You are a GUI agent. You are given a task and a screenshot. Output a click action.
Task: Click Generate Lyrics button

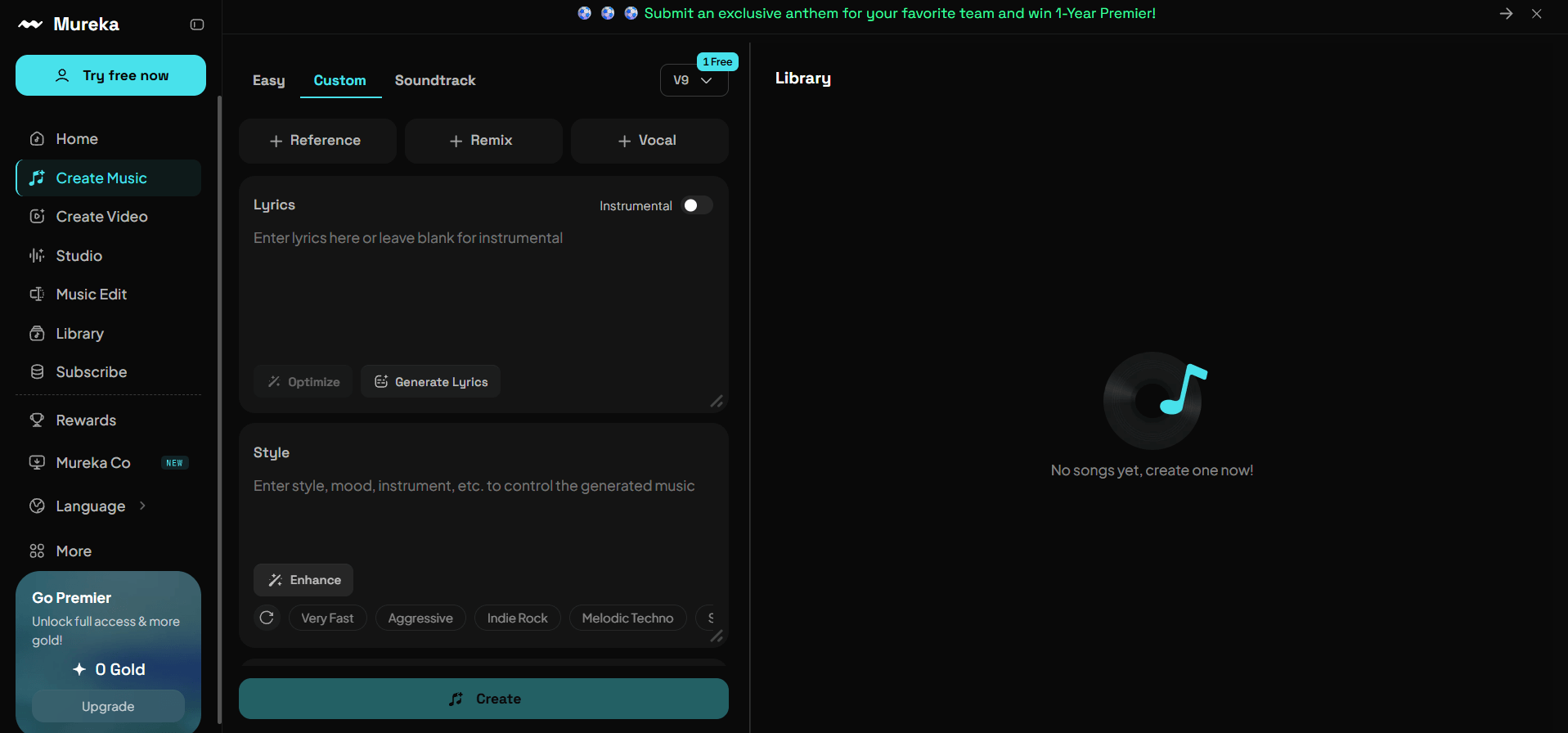(430, 381)
